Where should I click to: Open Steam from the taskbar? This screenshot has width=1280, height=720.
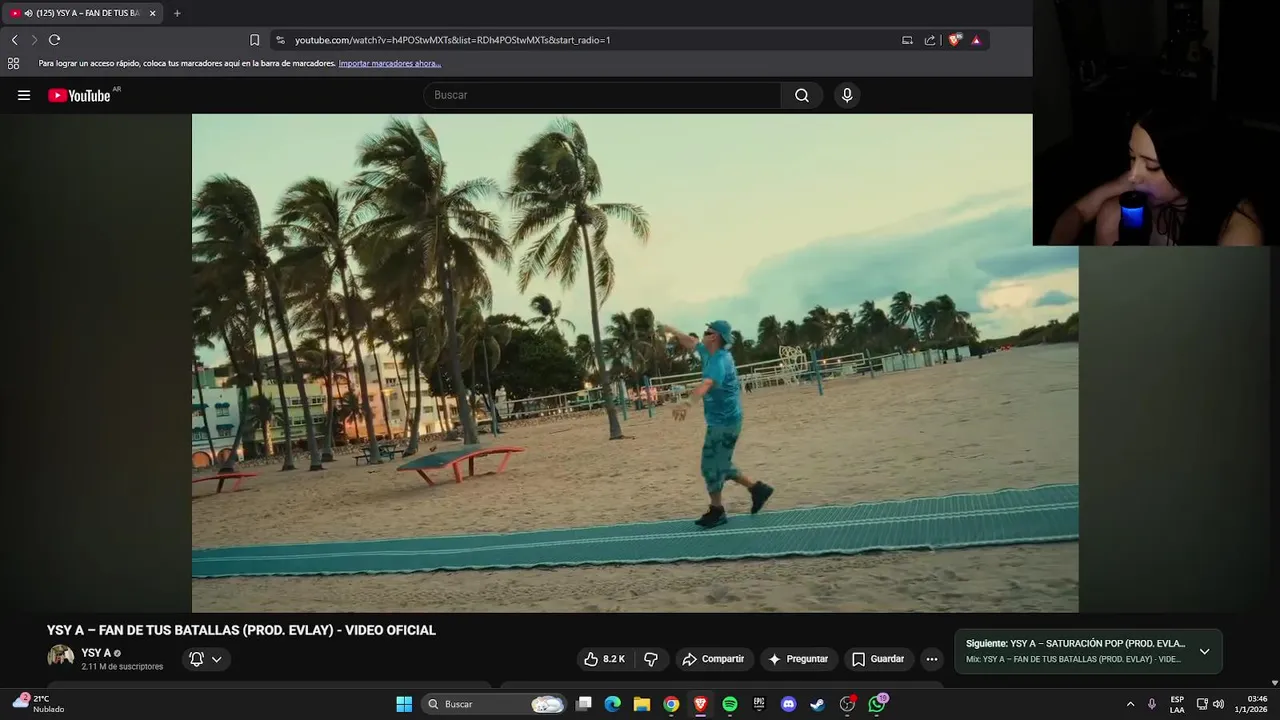817,704
